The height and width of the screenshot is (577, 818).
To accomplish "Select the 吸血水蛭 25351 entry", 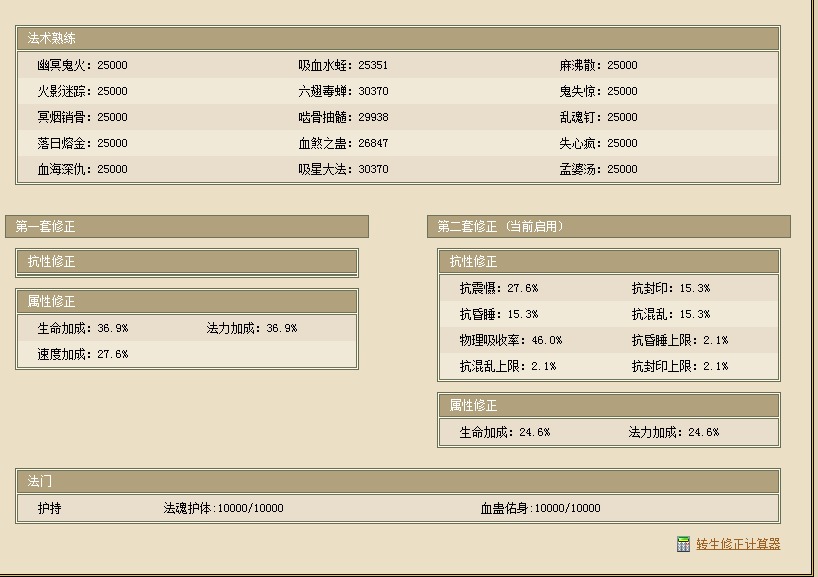I will [x=343, y=66].
